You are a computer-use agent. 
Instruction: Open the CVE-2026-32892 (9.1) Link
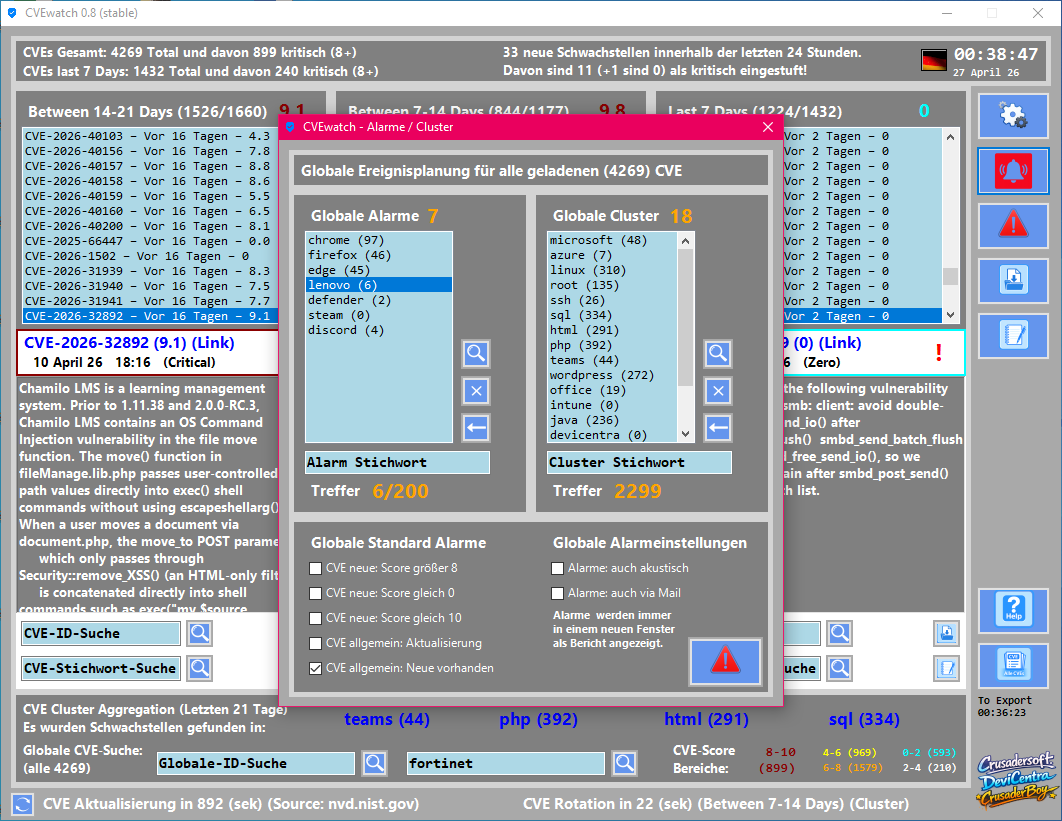[129, 343]
